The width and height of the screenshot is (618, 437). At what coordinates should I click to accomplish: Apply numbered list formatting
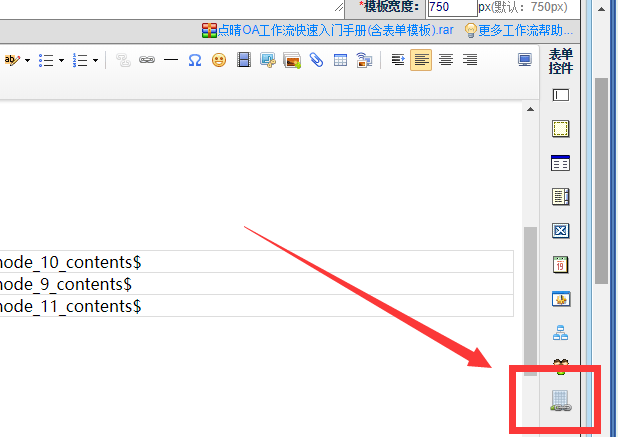coord(80,60)
